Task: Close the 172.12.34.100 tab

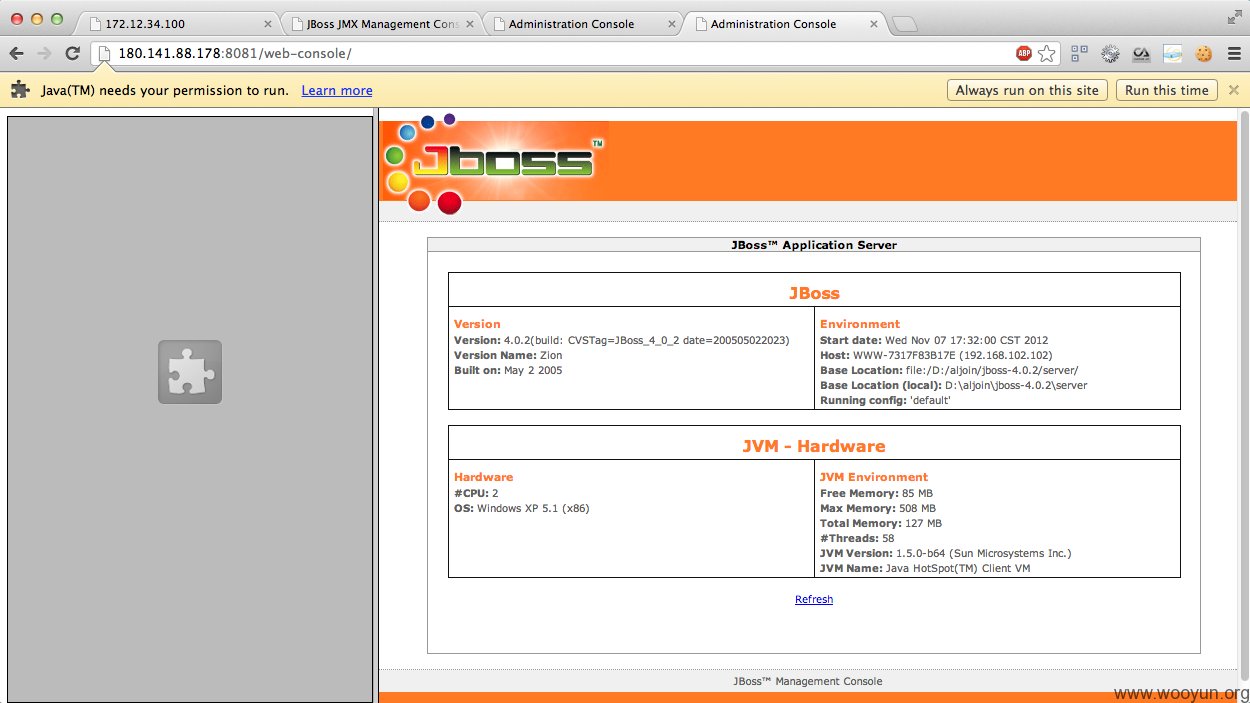Action: coord(267,24)
